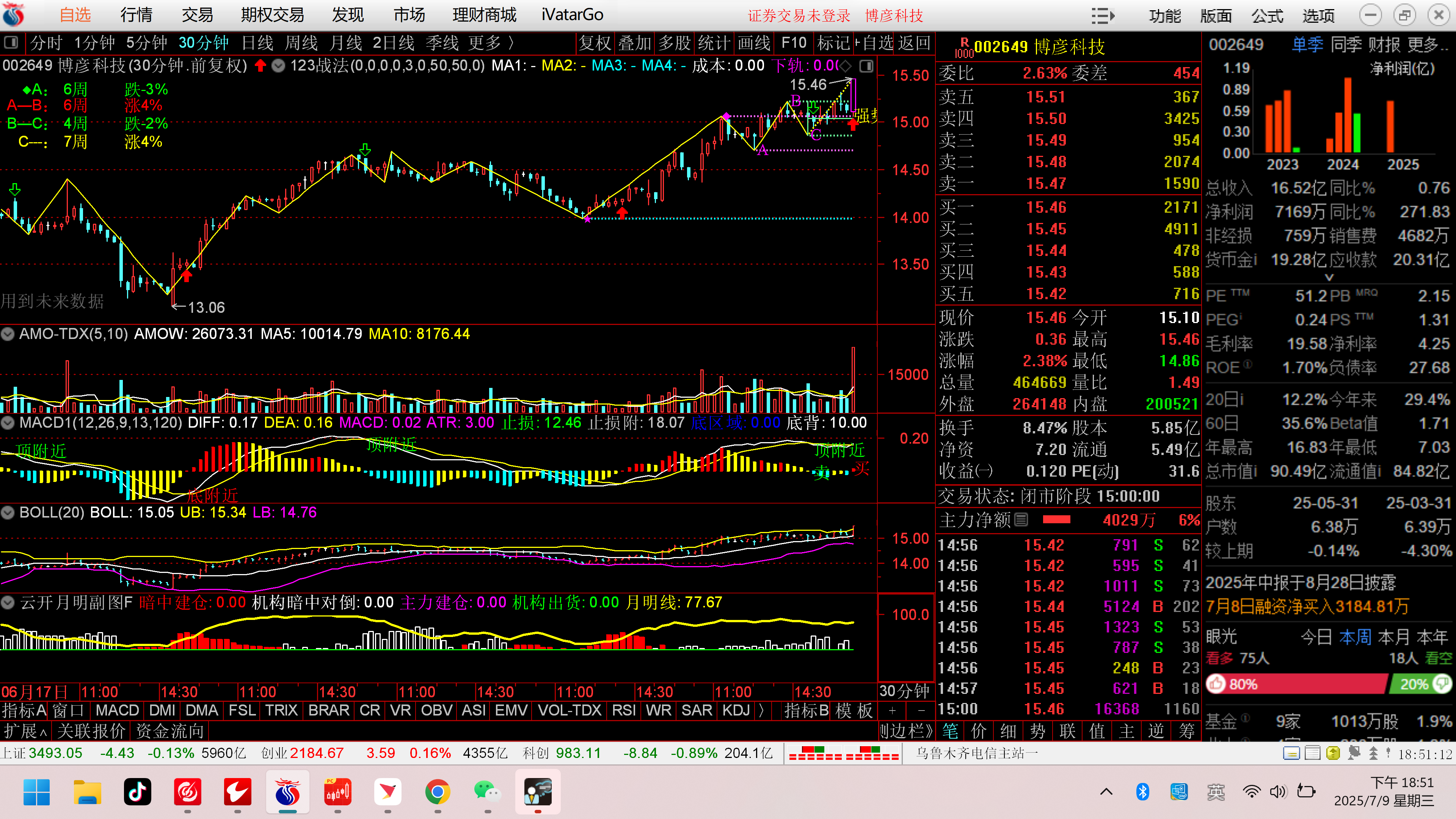1456x819 pixels.
Task: Open the Chrome taskbar icon
Action: tap(438, 792)
